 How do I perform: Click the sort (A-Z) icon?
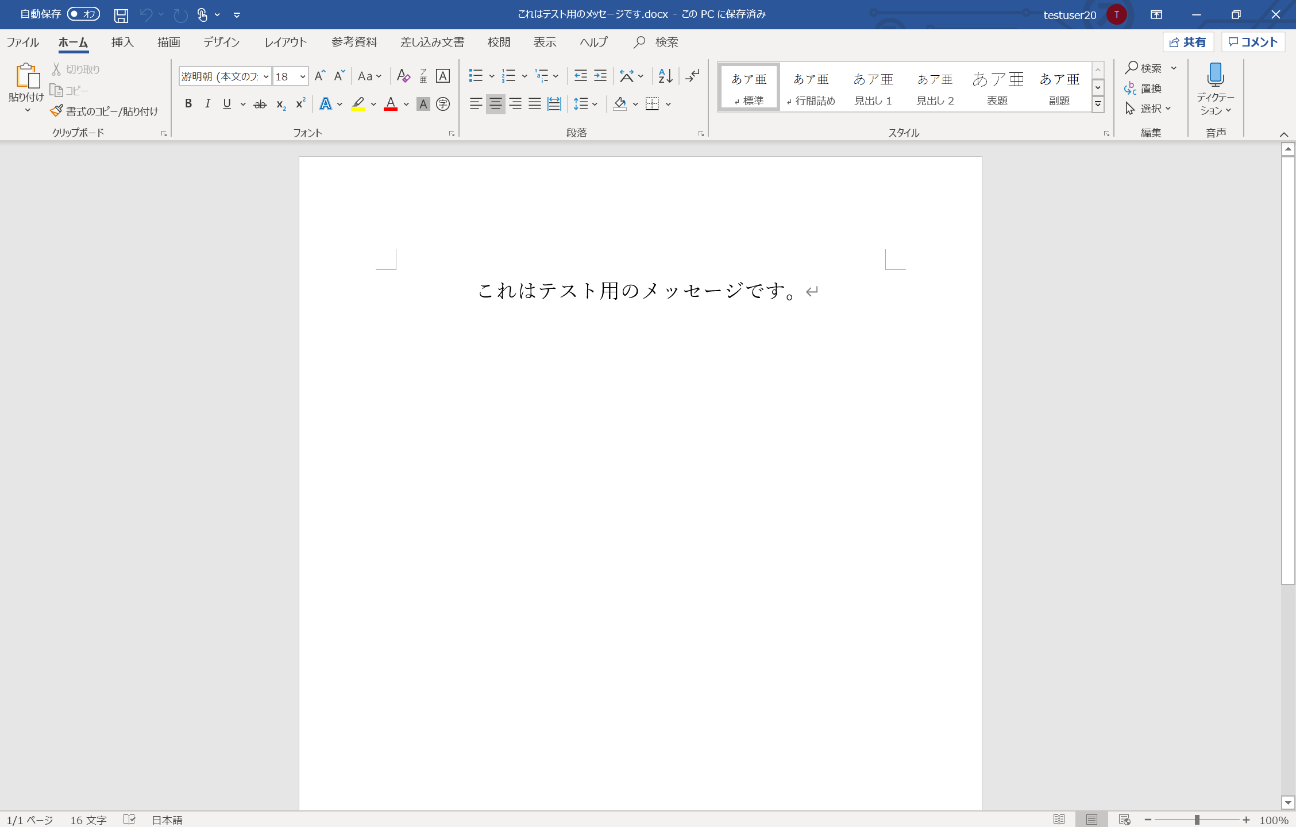pyautogui.click(x=666, y=76)
